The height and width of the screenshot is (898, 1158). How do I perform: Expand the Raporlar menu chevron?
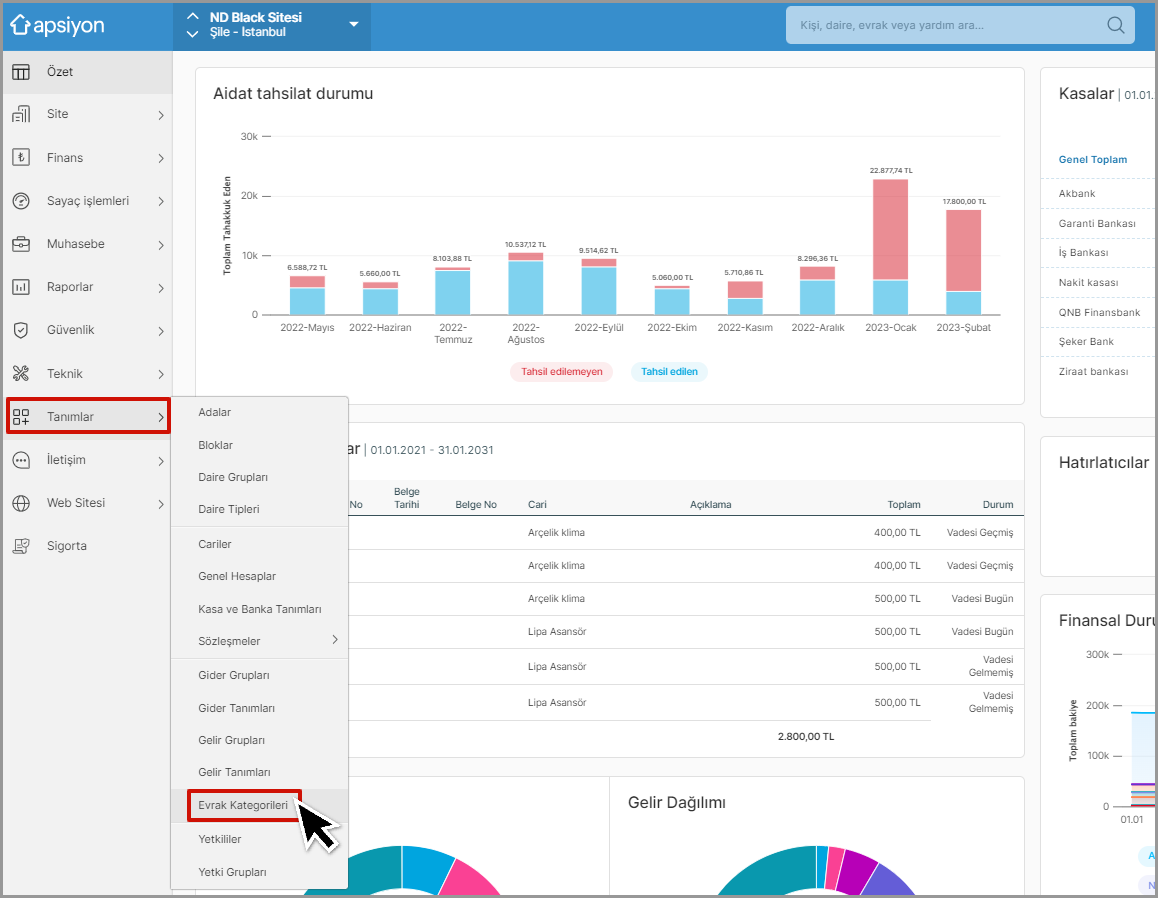(x=161, y=287)
